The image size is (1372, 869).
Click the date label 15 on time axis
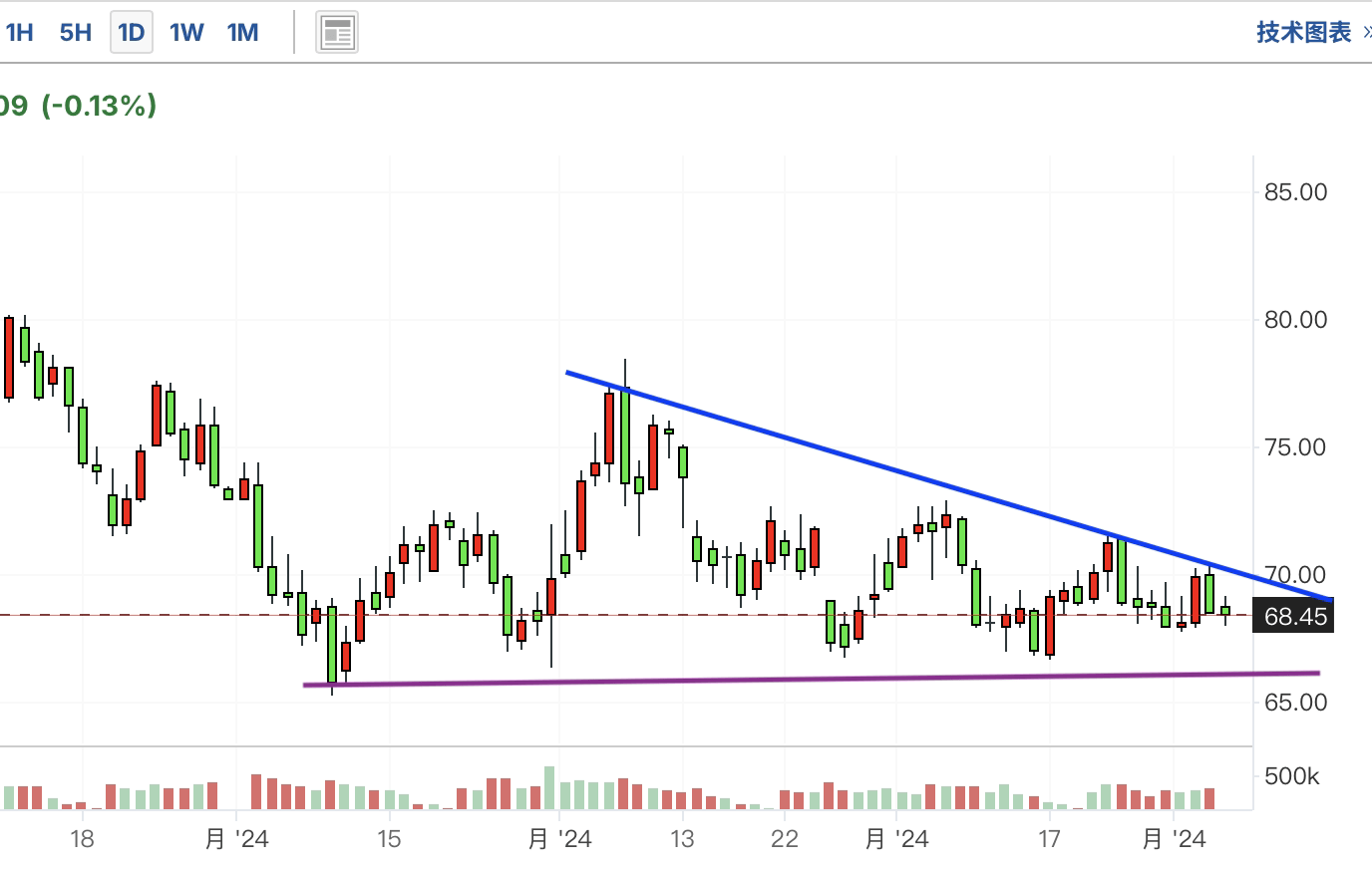pyautogui.click(x=389, y=839)
